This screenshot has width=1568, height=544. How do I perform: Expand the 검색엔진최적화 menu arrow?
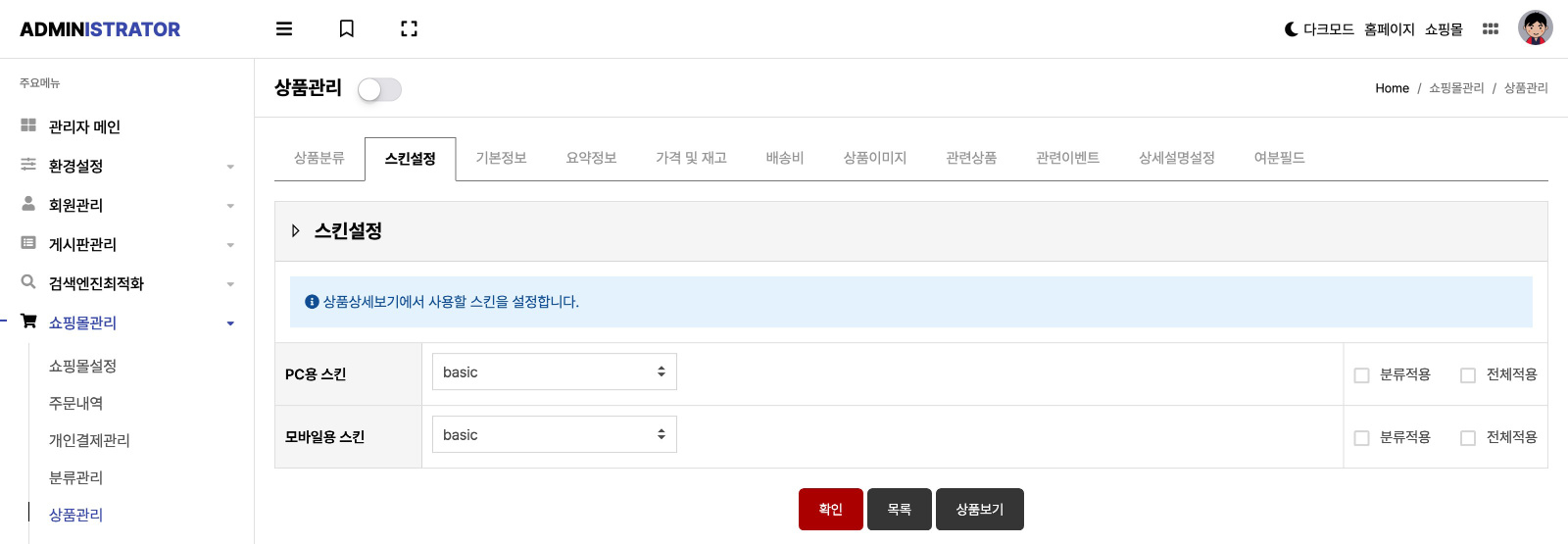[x=230, y=284]
